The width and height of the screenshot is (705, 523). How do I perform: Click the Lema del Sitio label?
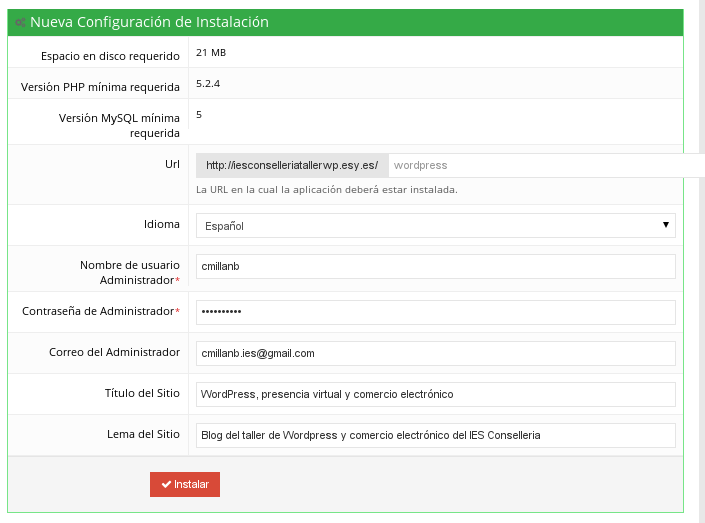coord(143,434)
